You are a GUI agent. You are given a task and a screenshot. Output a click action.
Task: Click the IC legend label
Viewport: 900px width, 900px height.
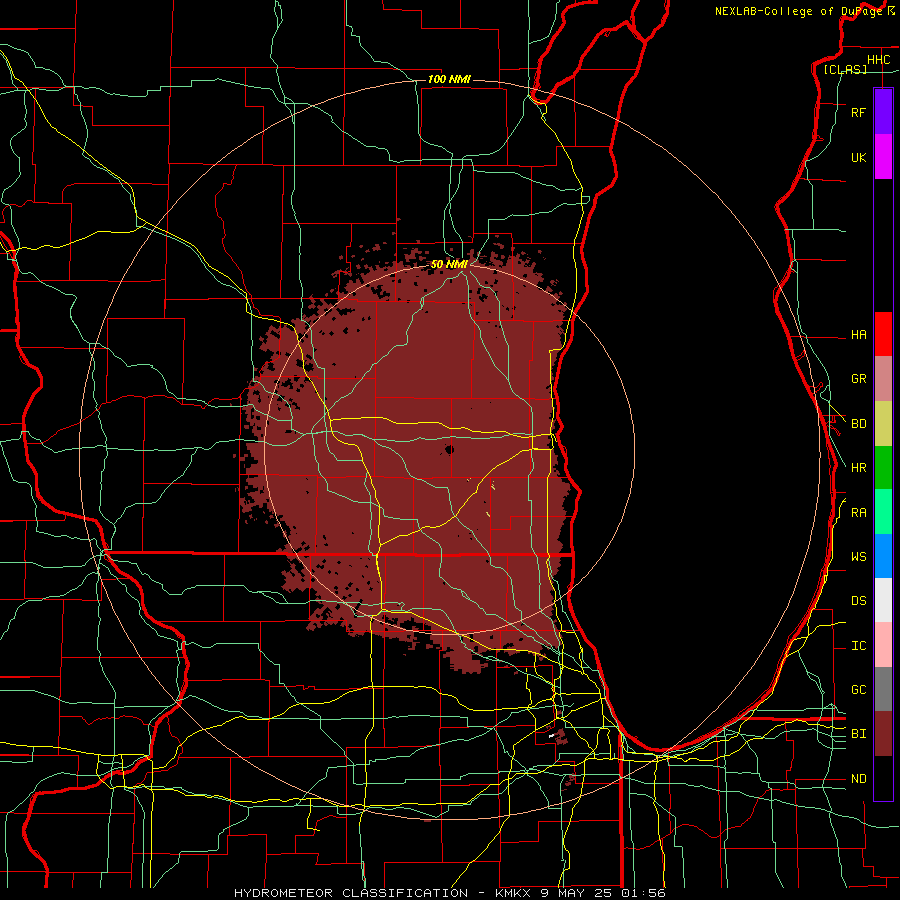pyautogui.click(x=859, y=646)
